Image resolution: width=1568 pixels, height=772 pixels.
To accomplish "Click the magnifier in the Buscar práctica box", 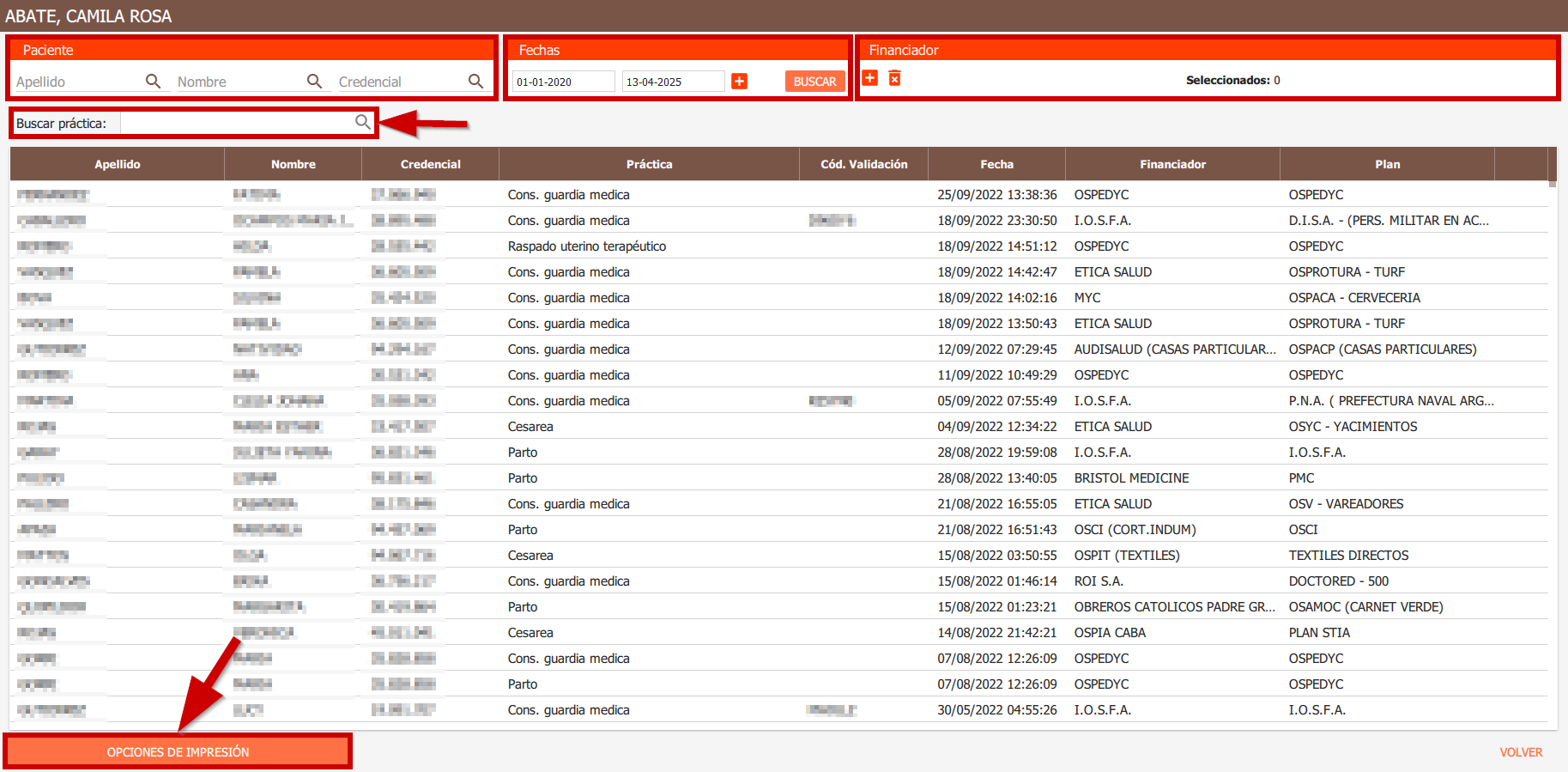I will point(363,123).
